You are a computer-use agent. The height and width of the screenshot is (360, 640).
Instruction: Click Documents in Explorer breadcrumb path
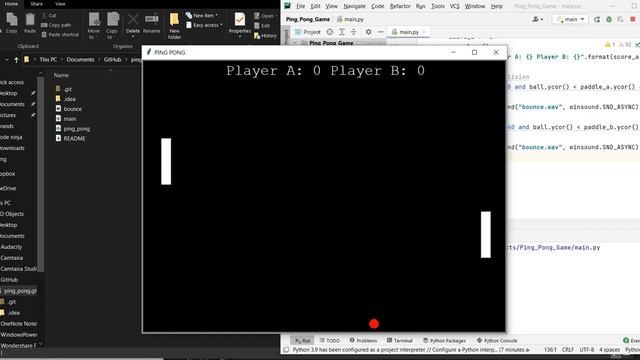point(80,60)
